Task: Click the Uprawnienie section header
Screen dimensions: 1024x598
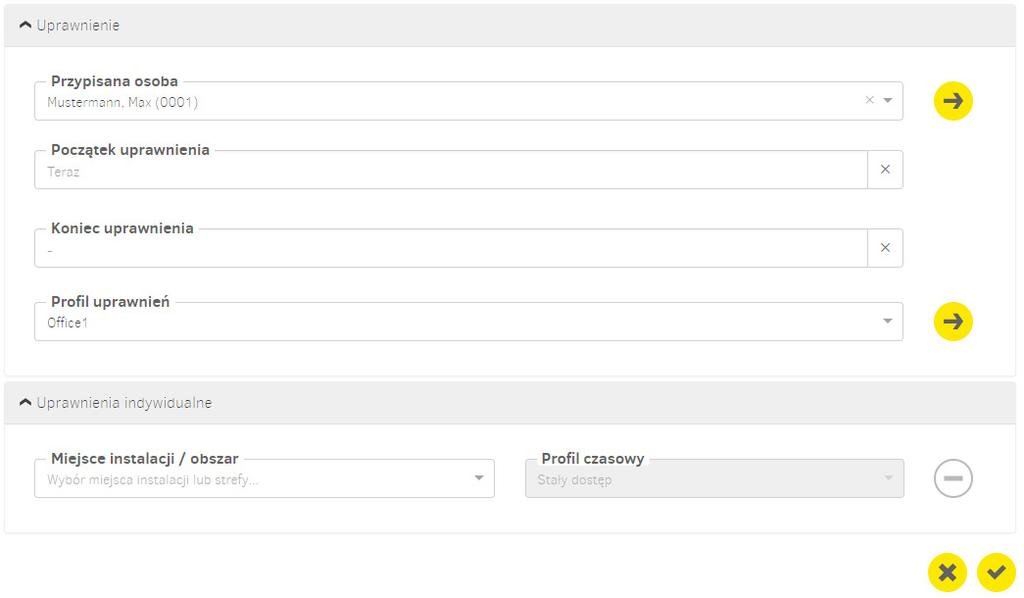Action: tap(509, 25)
